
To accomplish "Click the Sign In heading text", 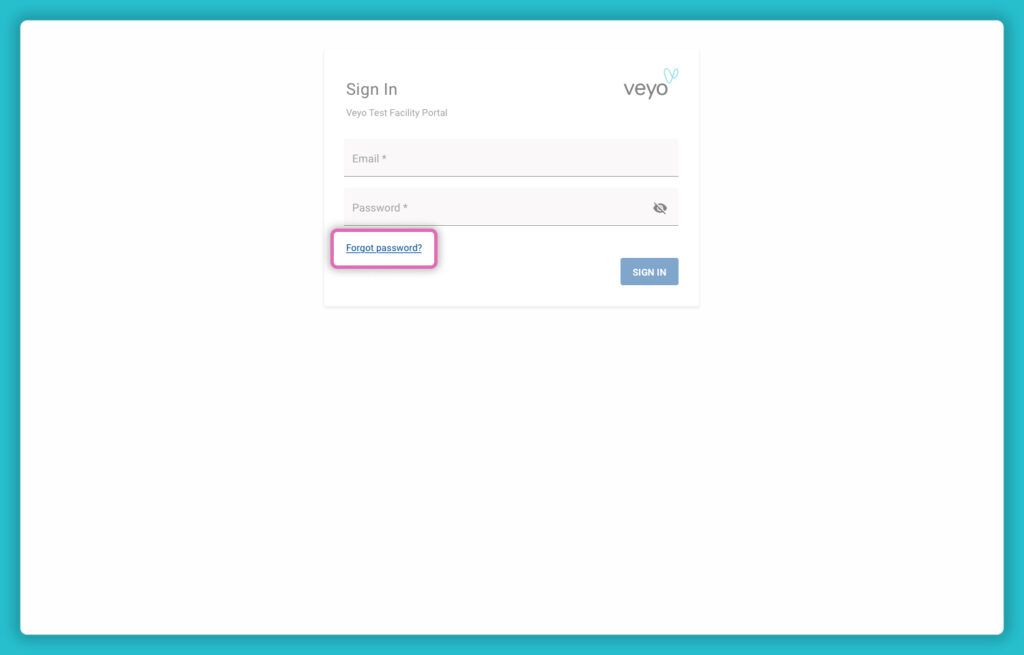I will point(371,89).
